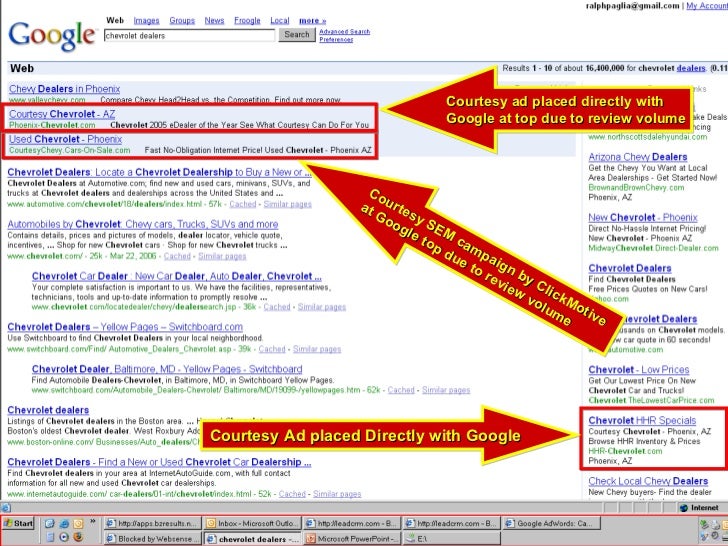Open Similar pages for dealersearch.jsp result

point(322,307)
